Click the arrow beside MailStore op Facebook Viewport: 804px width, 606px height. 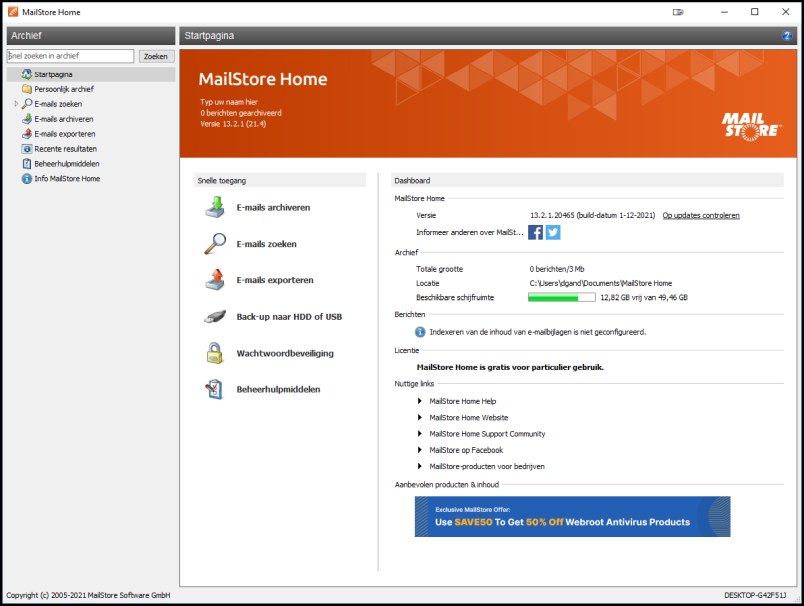click(x=419, y=450)
